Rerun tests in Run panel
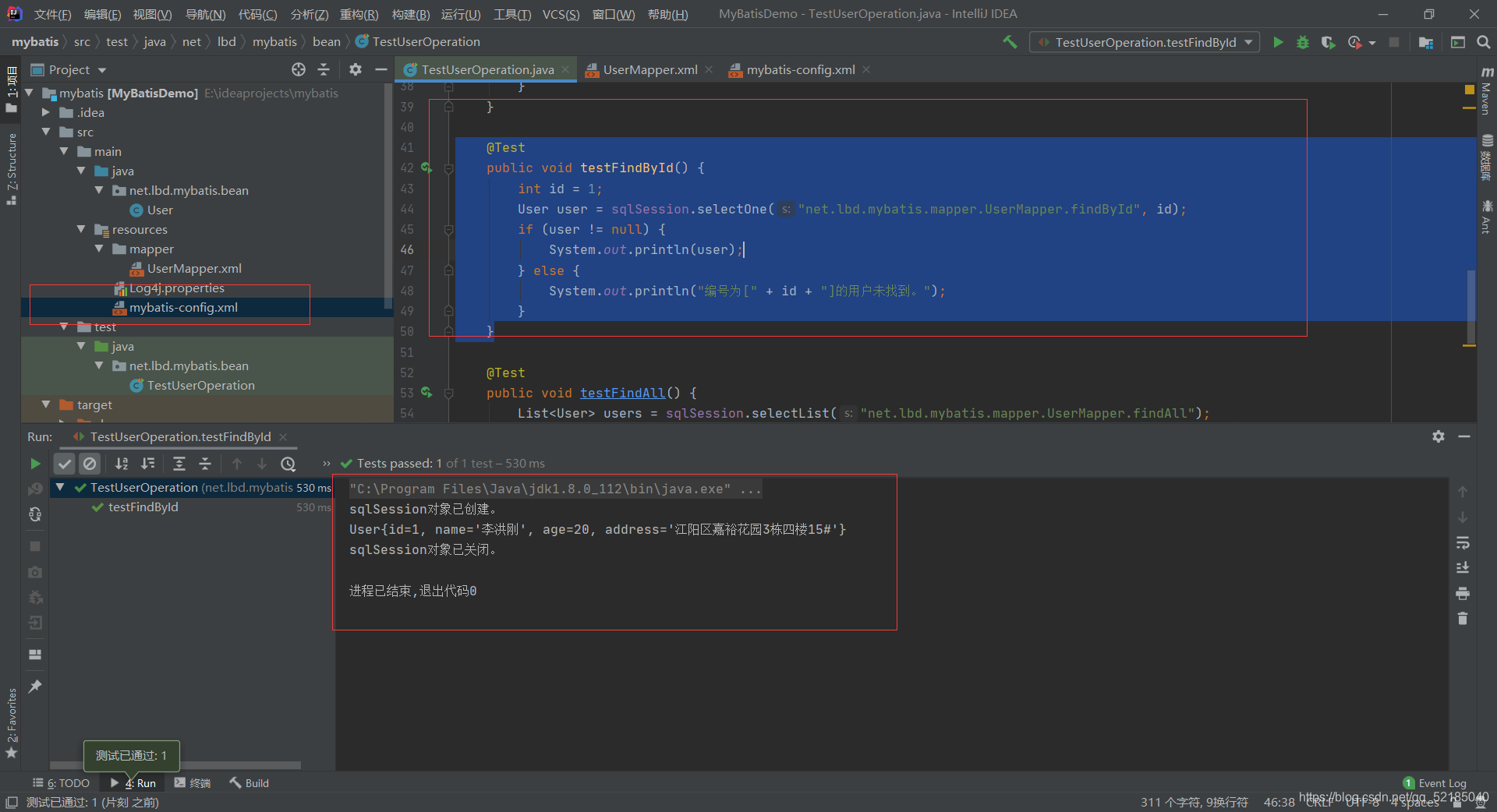The image size is (1497, 812). pos(35,464)
